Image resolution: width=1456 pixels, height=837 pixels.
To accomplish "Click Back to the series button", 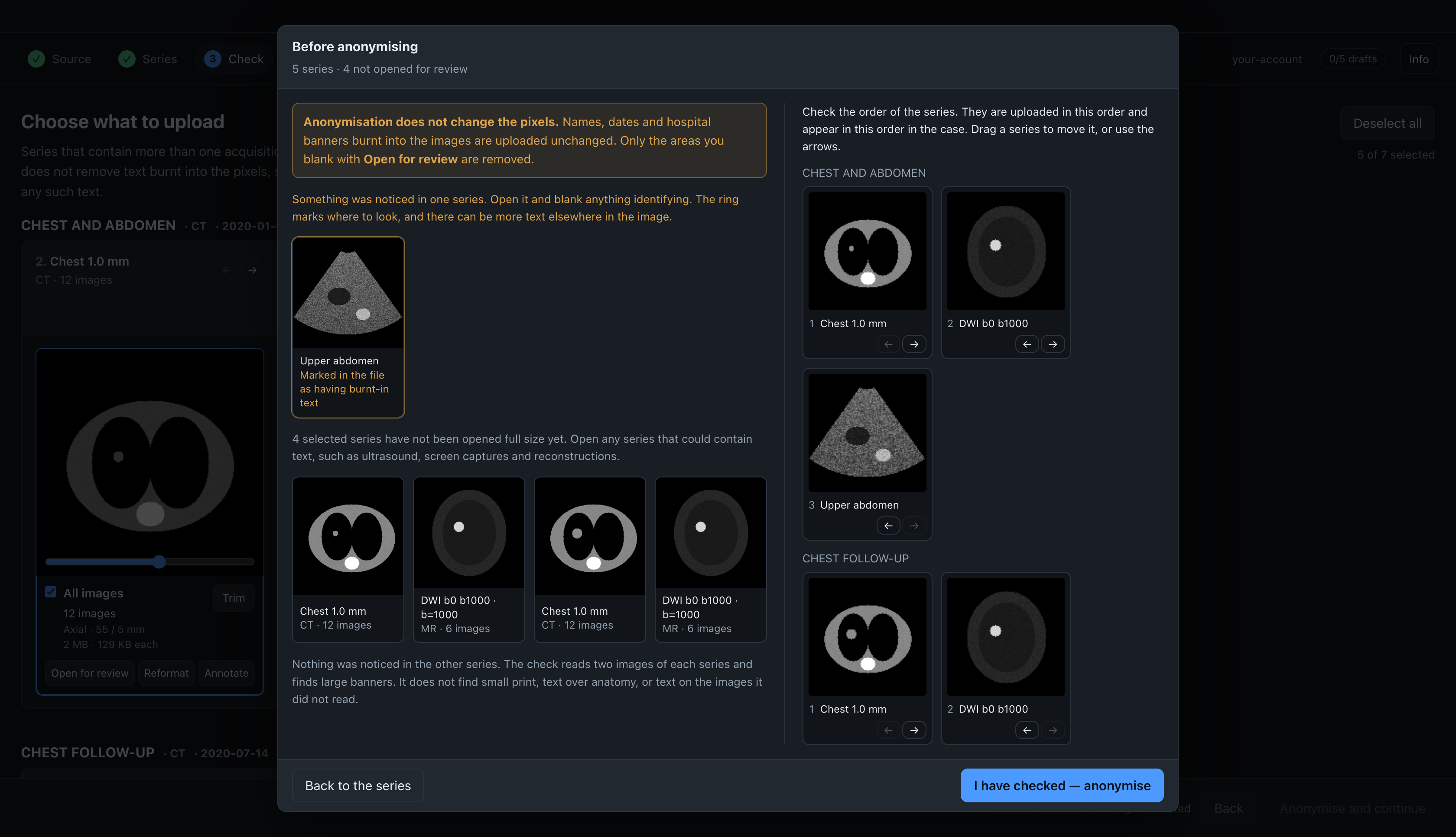I will 357,785.
